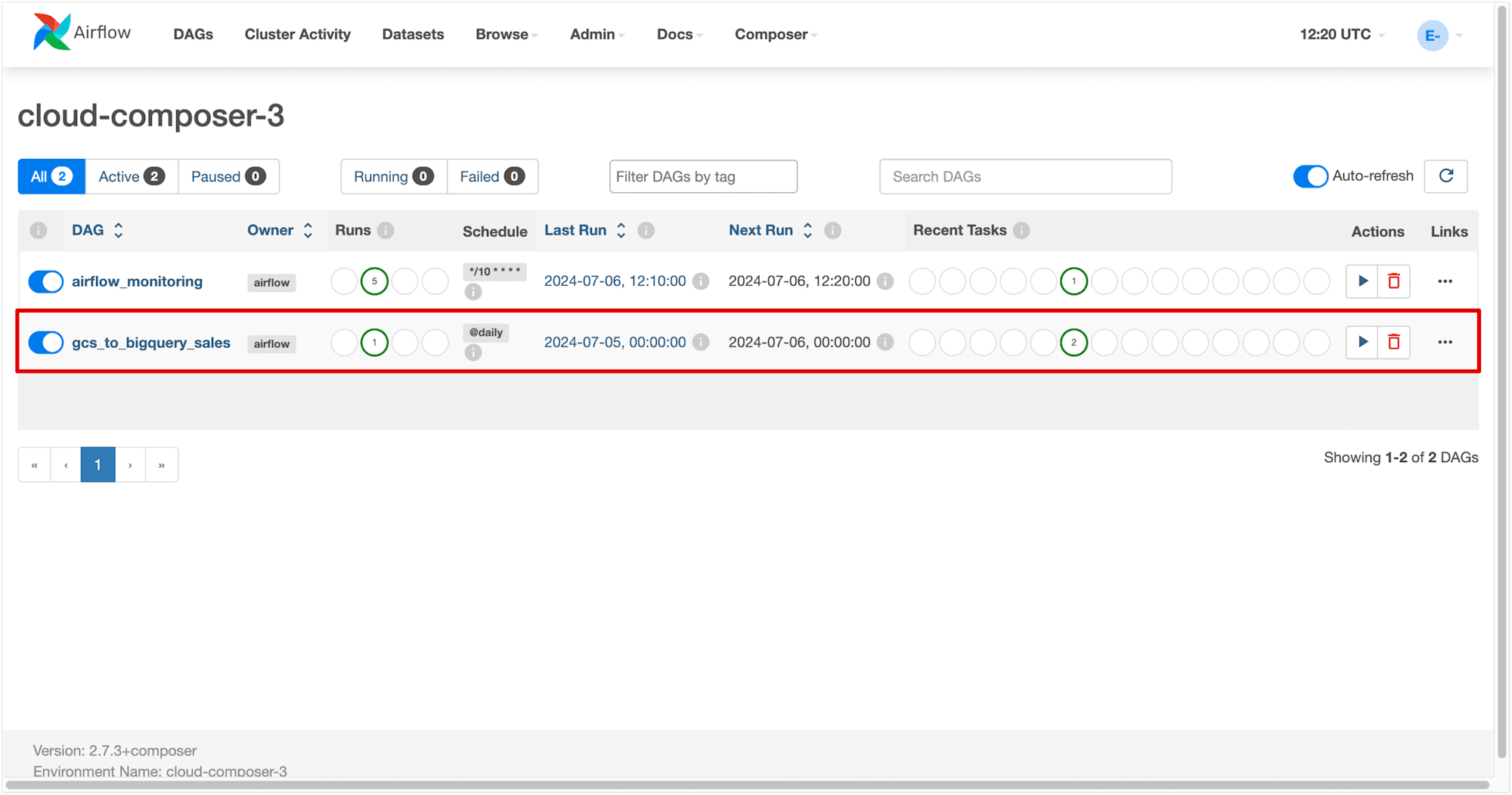The height and width of the screenshot is (795, 1512).
Task: Pause the airflow_monitoring DAG toggle
Action: tap(45, 281)
